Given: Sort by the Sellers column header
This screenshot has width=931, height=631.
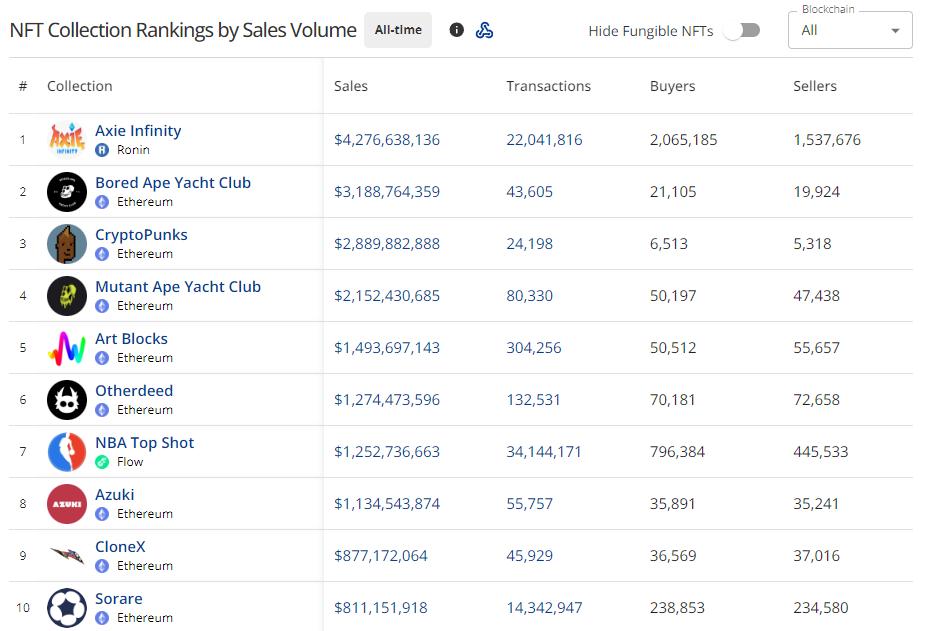Looking at the screenshot, I should click(x=815, y=86).
